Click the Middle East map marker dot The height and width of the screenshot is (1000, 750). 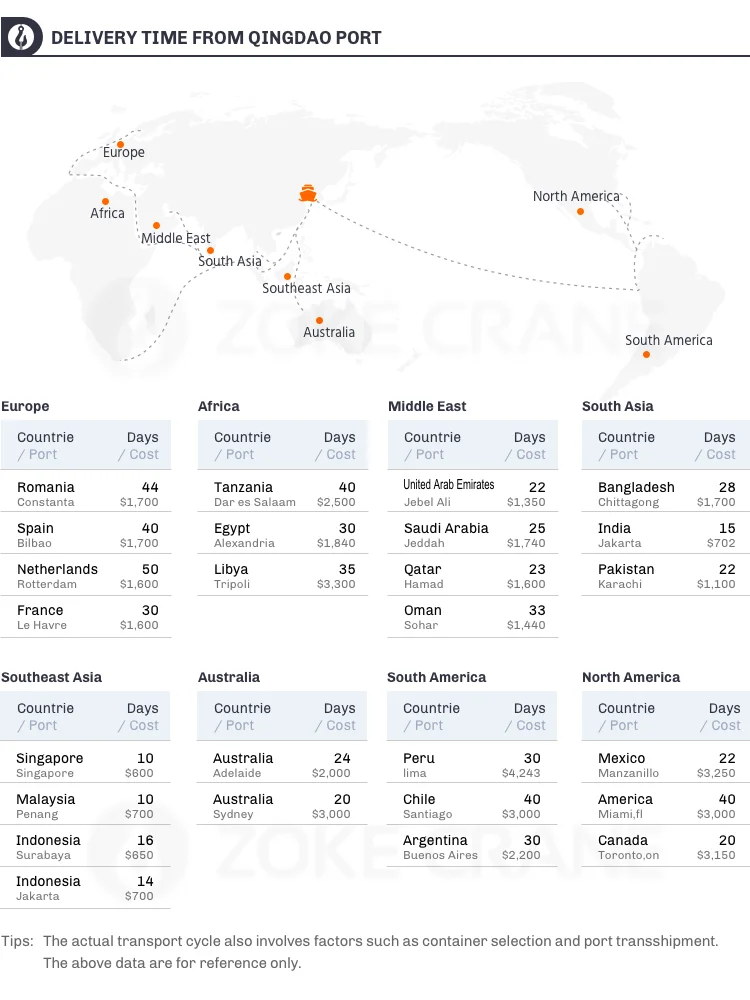click(x=156, y=225)
